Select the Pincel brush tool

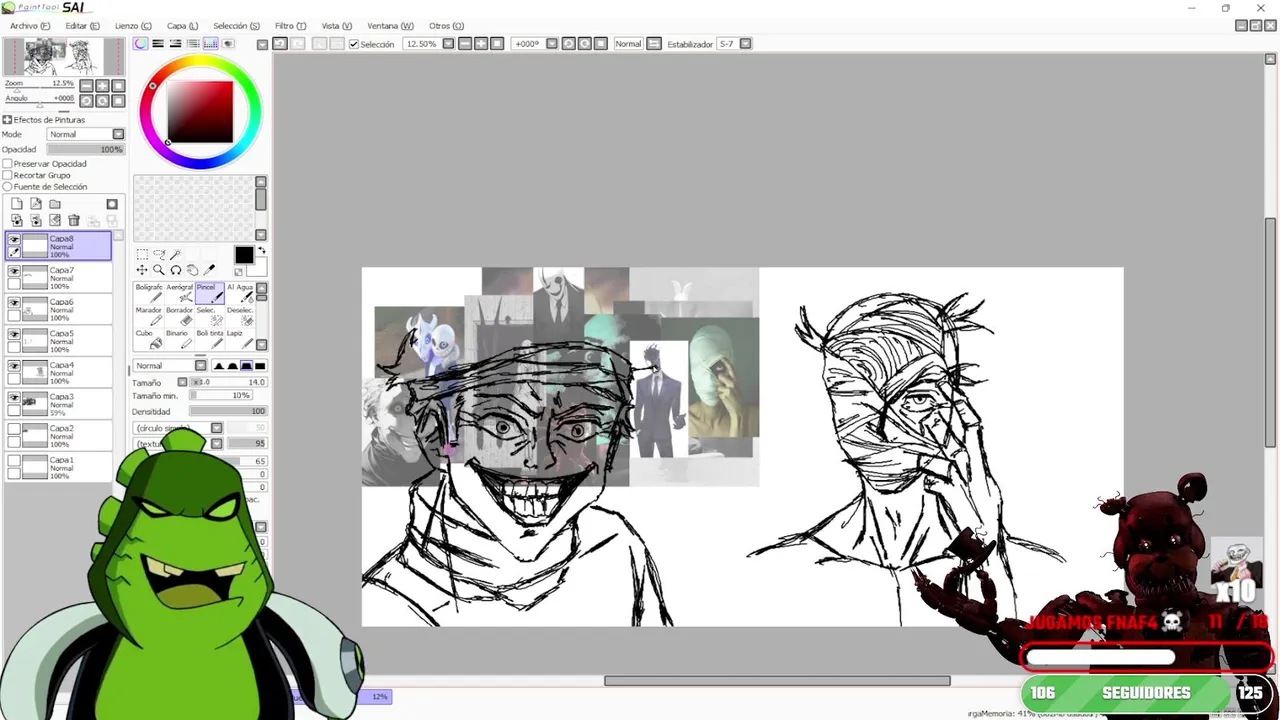click(209, 293)
